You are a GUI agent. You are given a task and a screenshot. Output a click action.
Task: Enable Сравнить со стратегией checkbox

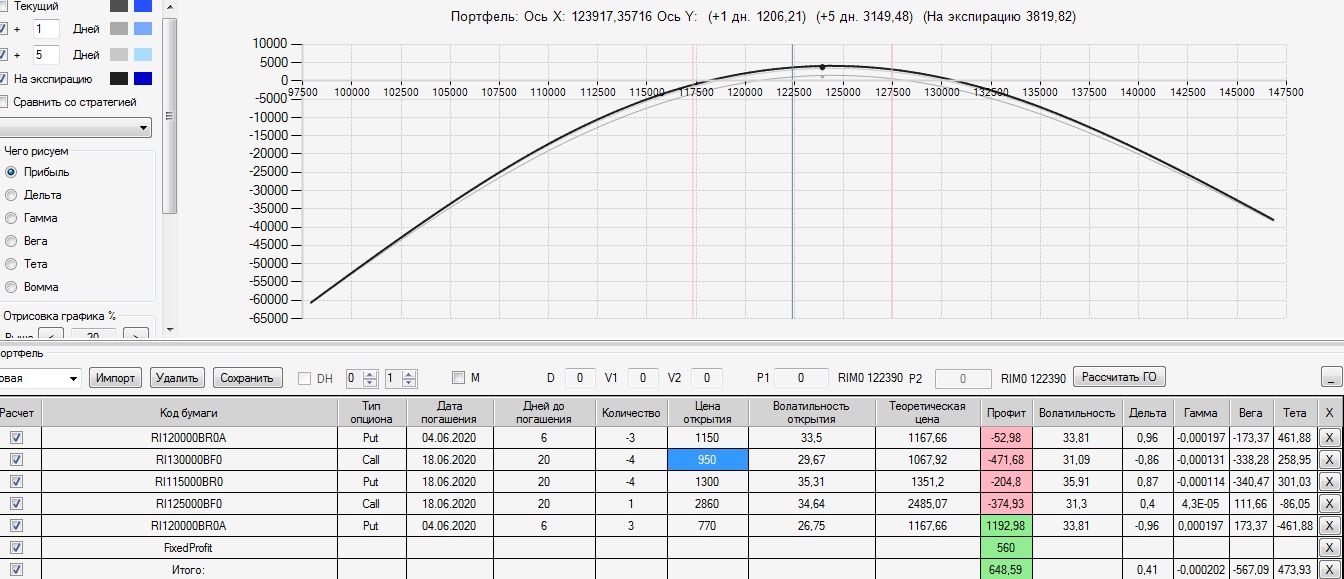3,102
